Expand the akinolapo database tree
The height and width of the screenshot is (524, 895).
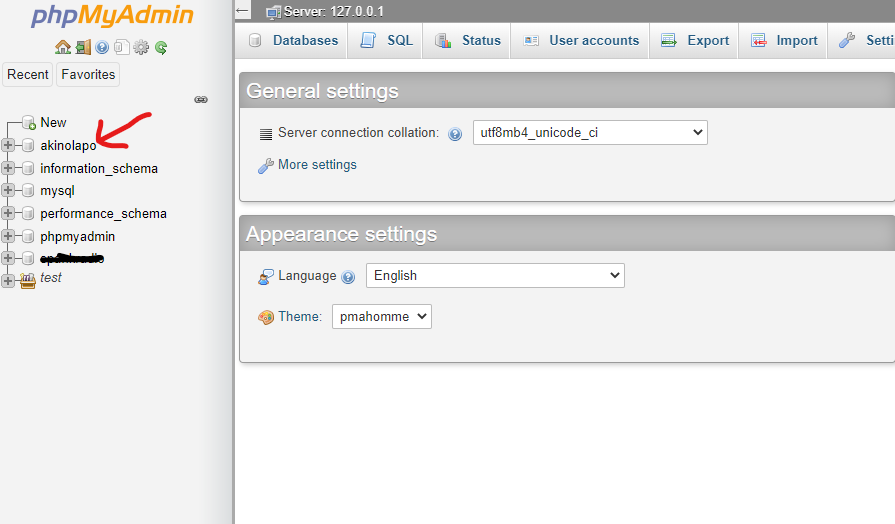(x=7, y=145)
